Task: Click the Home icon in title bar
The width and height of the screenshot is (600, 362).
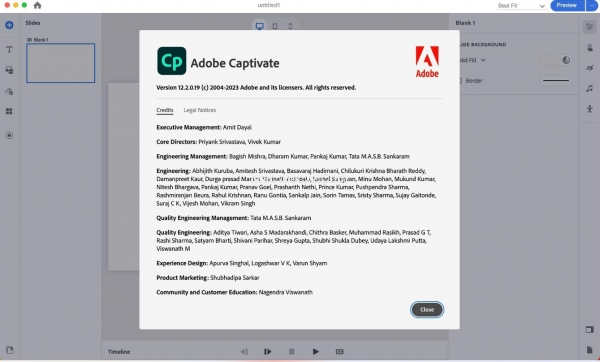Action: tap(37, 5)
